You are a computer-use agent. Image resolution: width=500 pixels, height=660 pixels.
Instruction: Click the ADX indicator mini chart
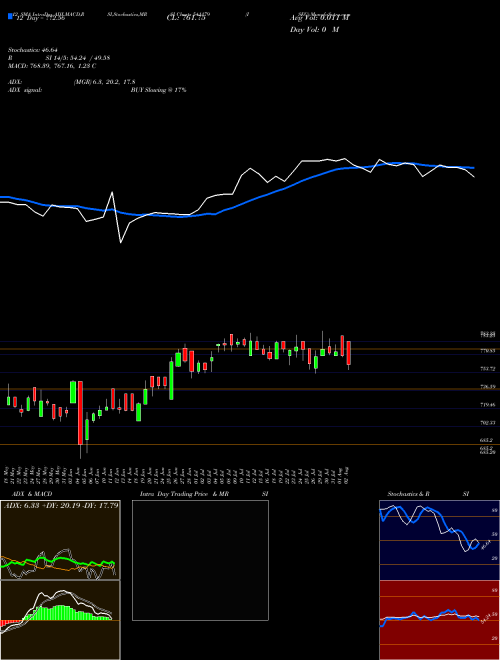[60, 540]
